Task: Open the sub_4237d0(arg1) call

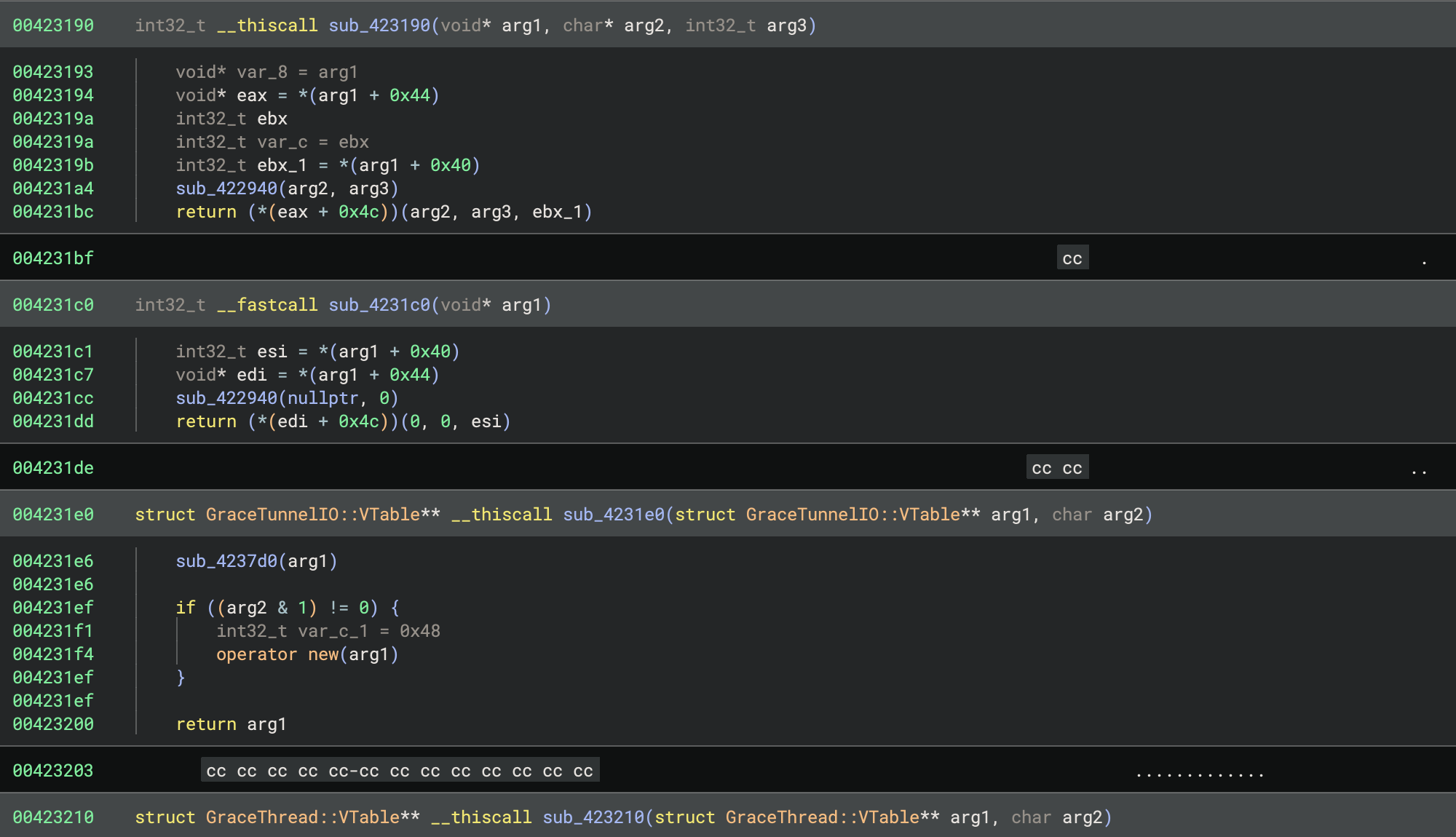Action: click(226, 561)
